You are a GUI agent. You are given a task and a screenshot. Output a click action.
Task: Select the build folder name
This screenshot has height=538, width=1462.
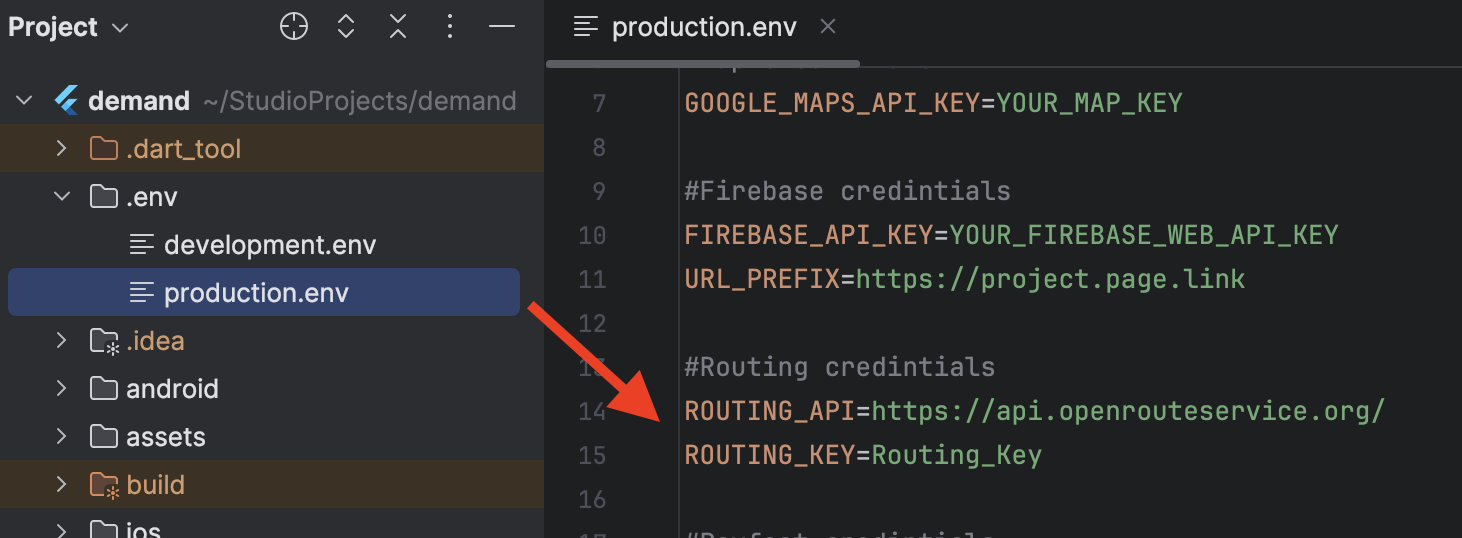155,485
